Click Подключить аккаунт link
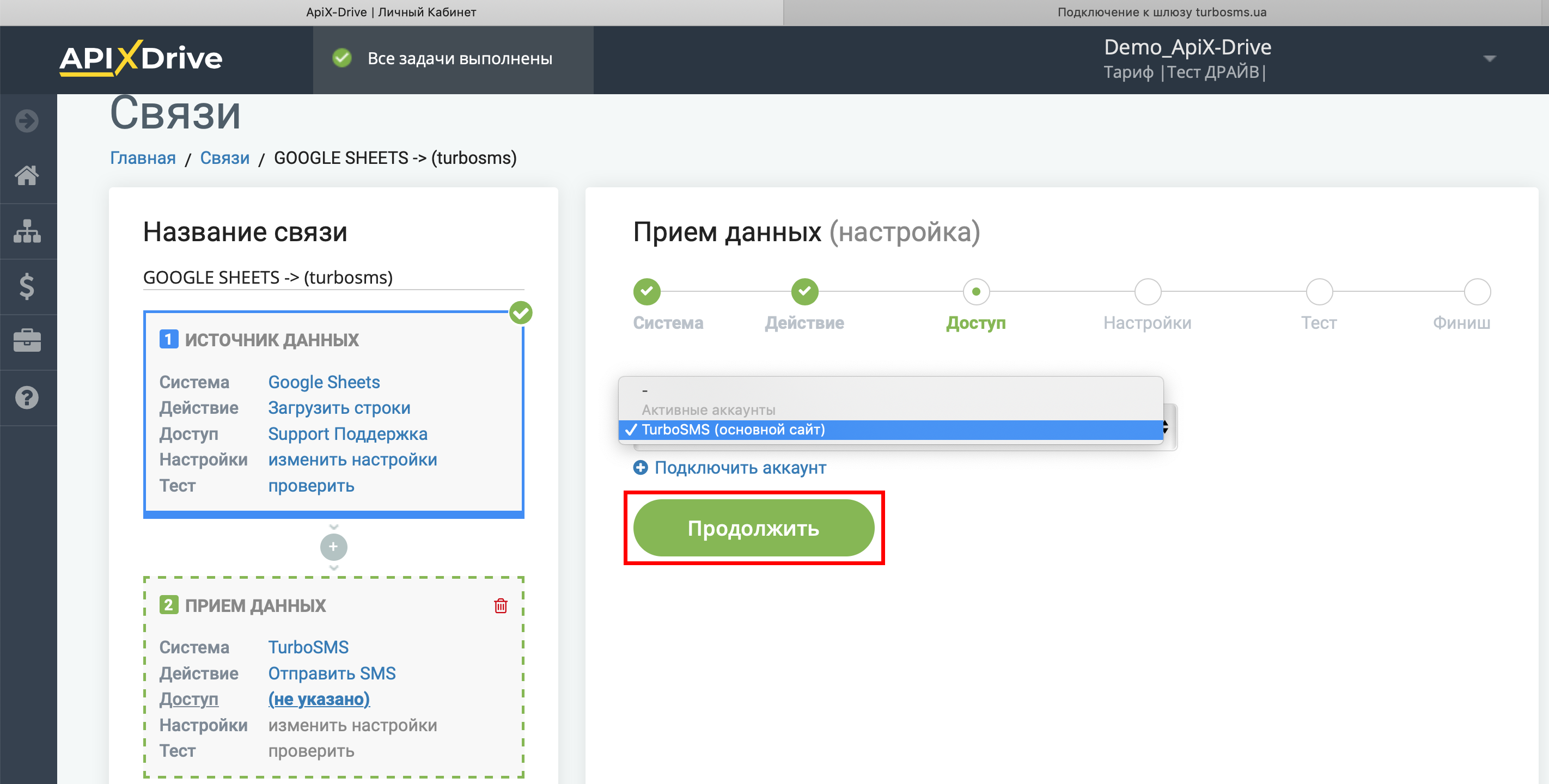Screen dimensions: 1549x784 point(740,468)
